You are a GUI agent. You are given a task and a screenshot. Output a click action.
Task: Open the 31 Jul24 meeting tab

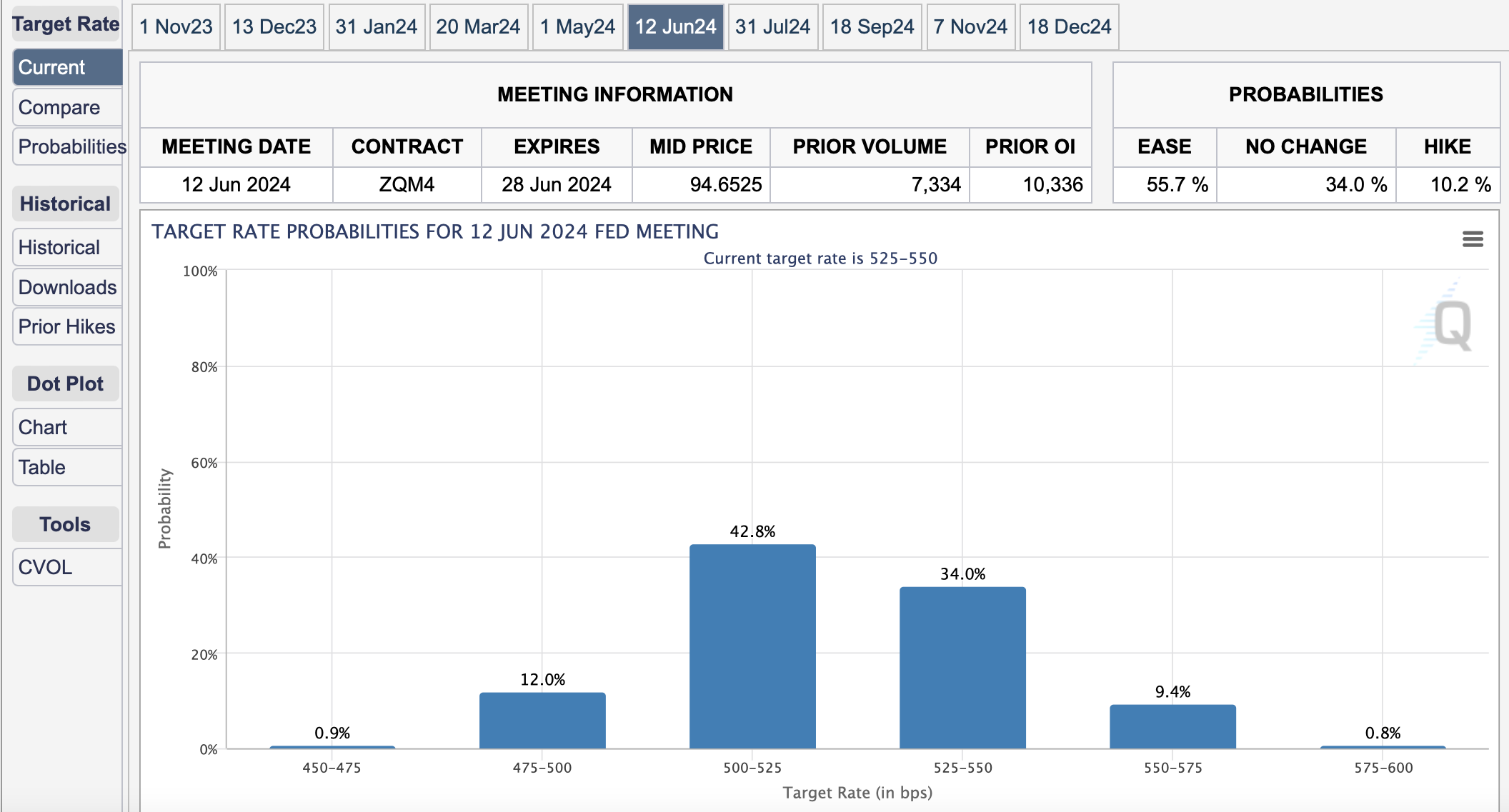point(773,27)
